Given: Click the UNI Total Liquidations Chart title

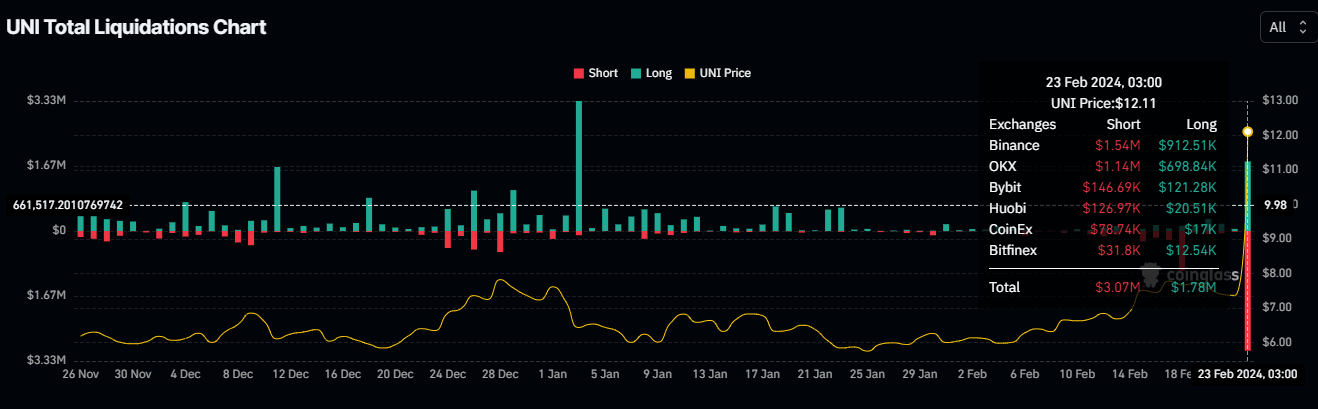Looking at the screenshot, I should 136,28.
